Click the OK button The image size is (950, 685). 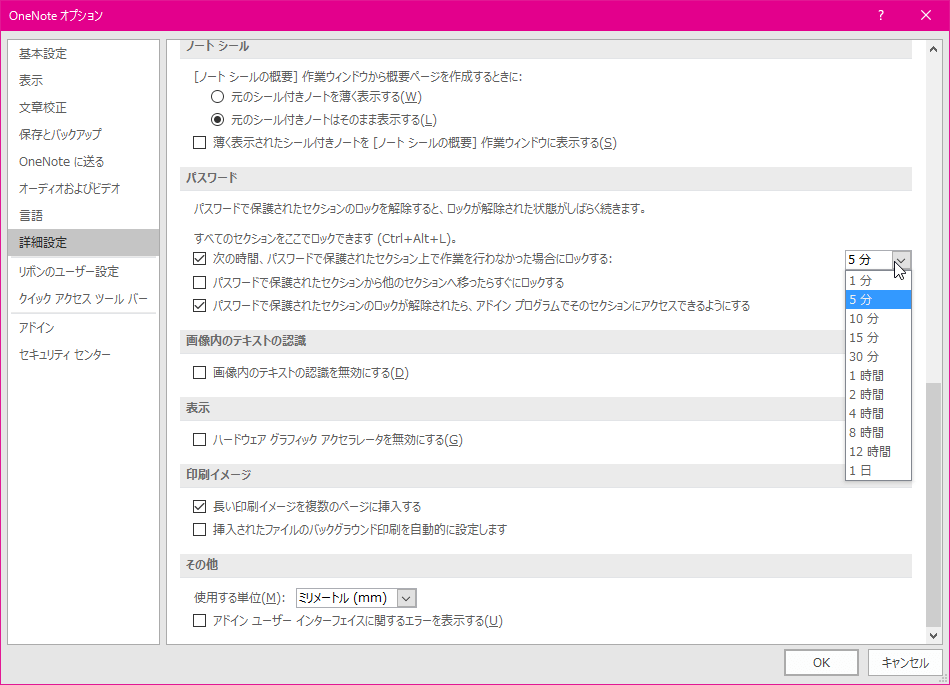821,663
